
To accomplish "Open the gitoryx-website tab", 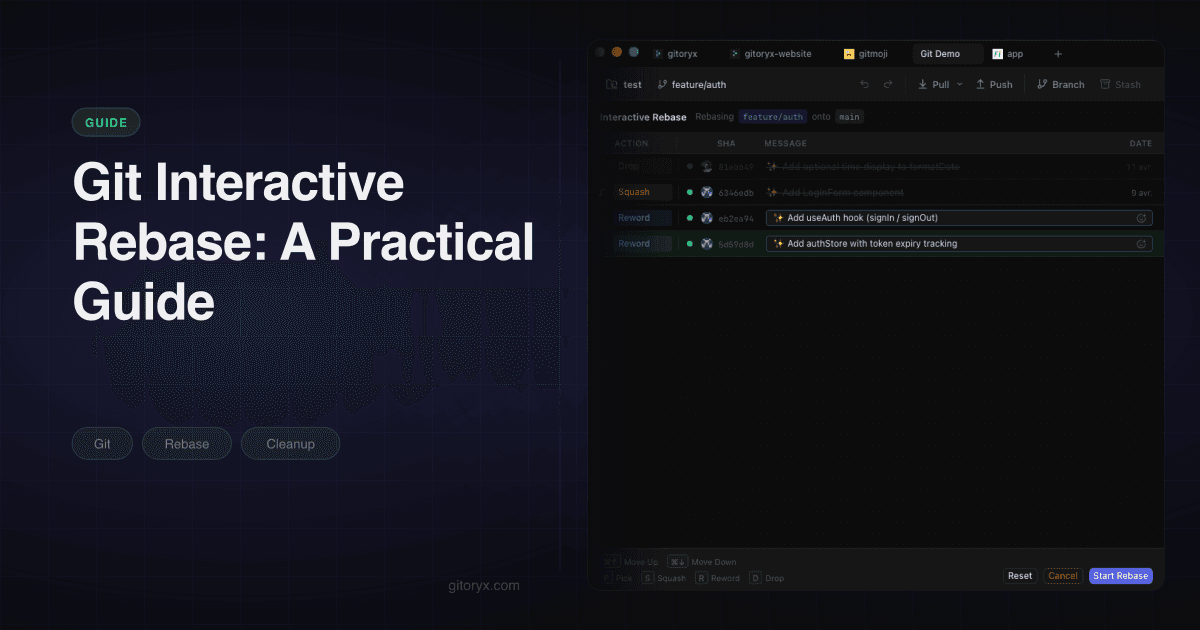I will (771, 54).
